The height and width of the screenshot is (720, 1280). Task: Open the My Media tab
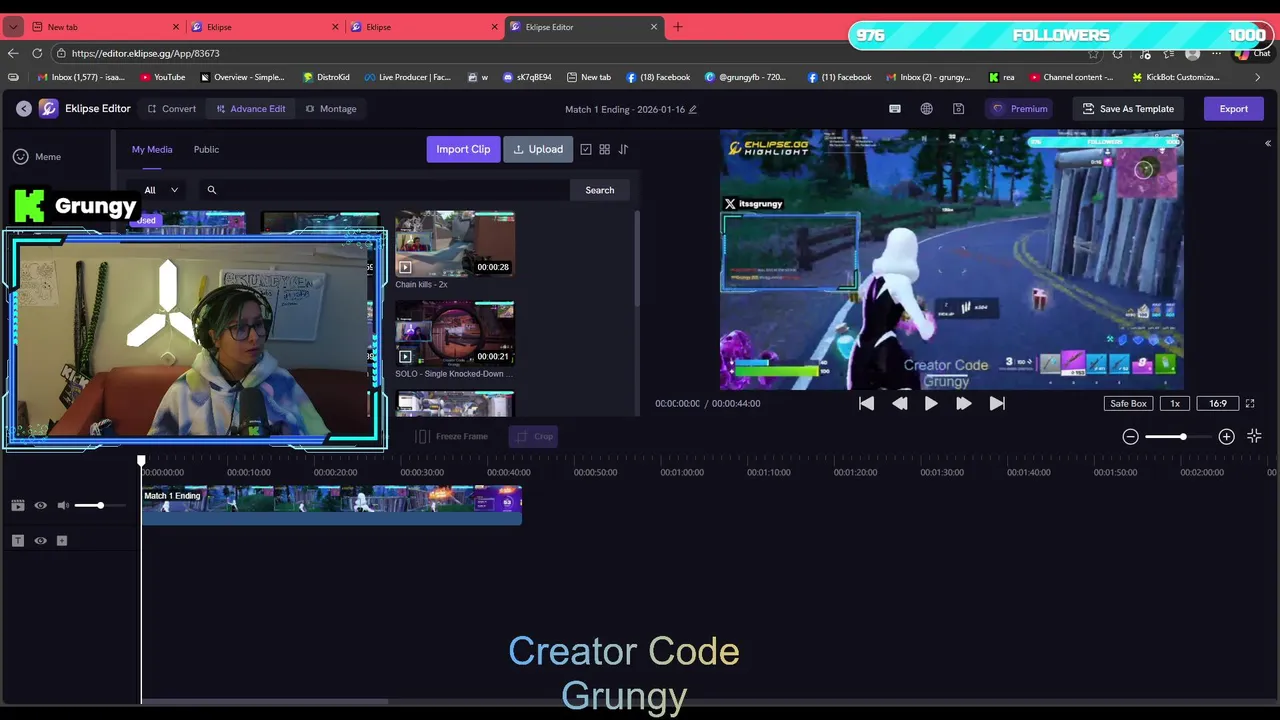click(x=152, y=149)
